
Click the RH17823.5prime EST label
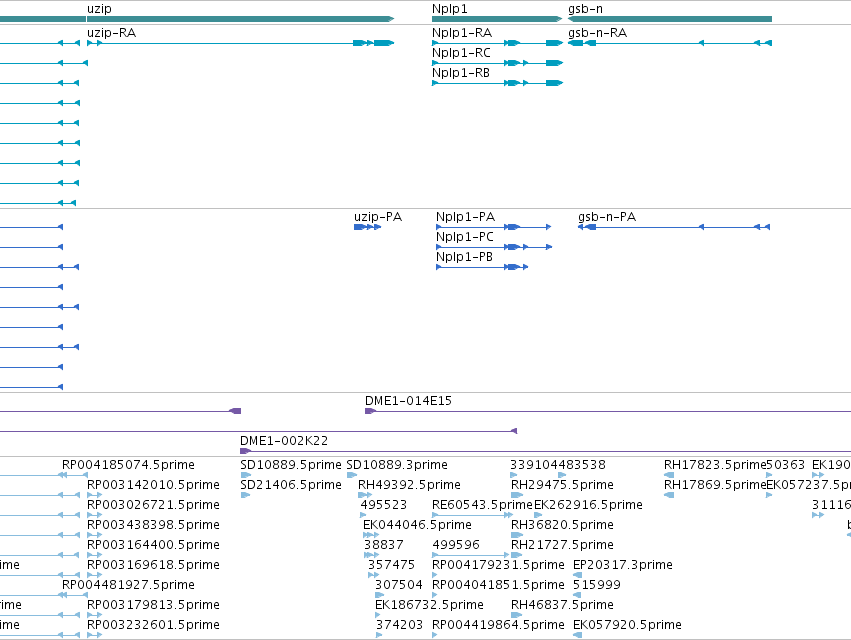coord(715,465)
